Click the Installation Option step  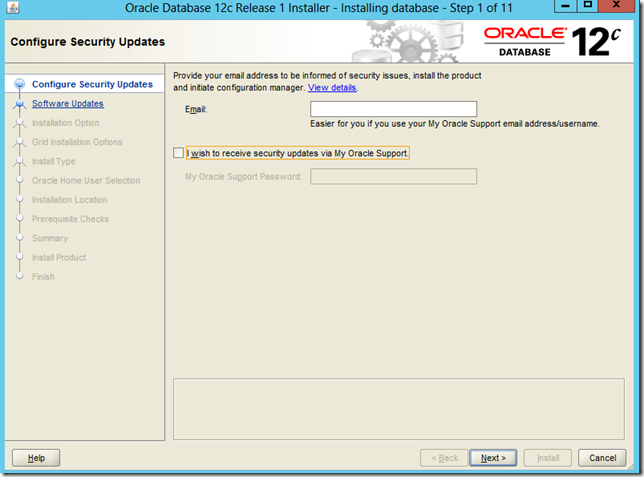(66, 123)
